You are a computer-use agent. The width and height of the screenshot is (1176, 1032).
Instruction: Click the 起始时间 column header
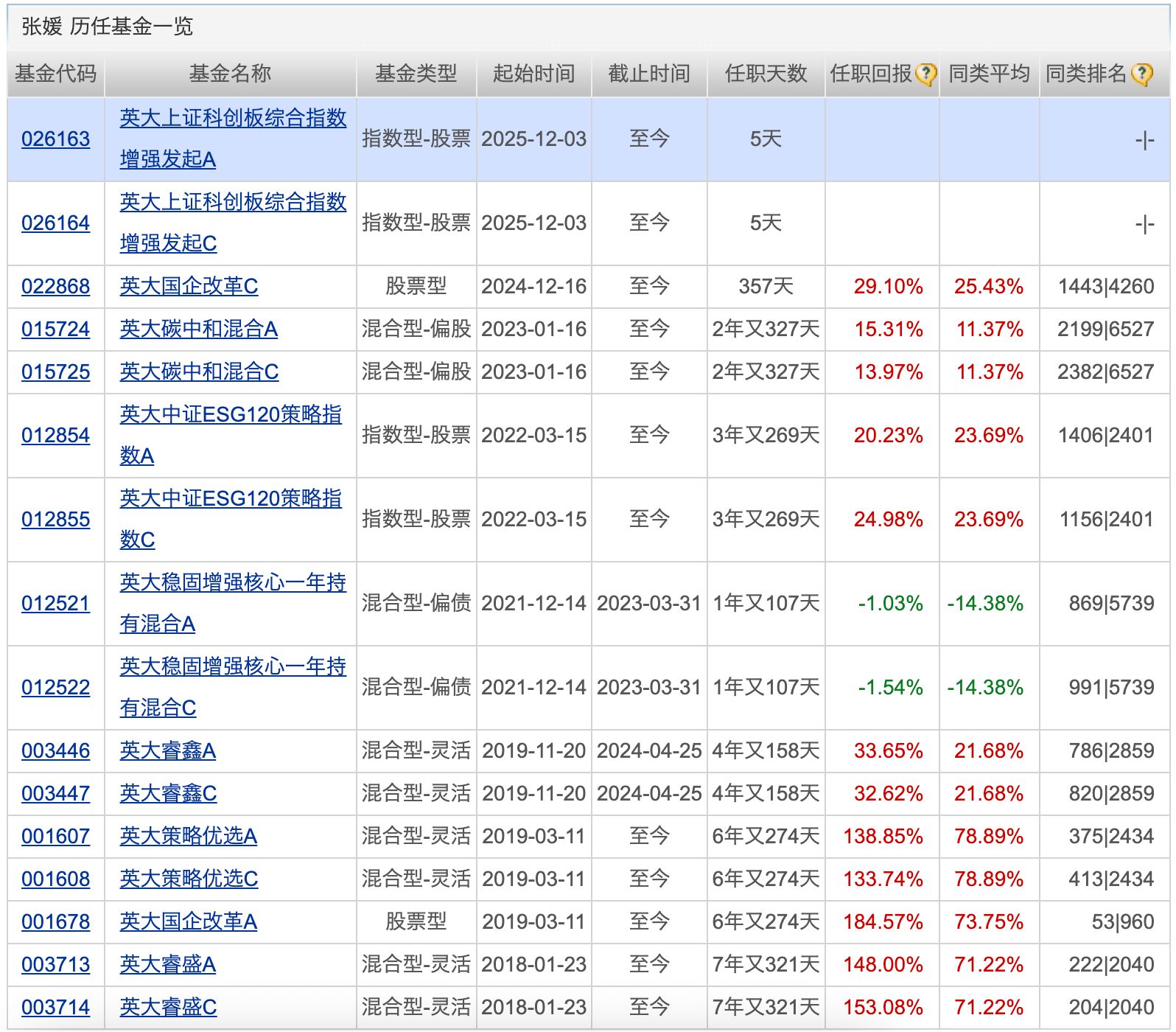pos(534,74)
